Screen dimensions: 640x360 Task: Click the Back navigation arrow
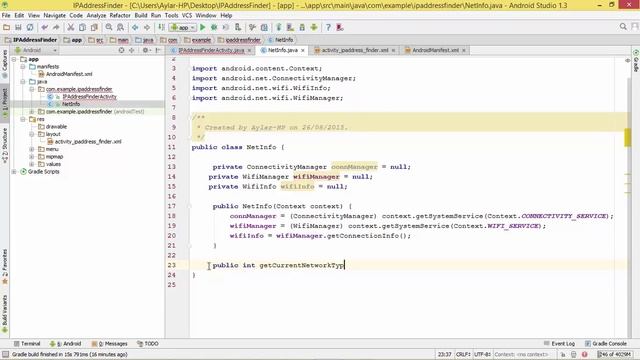(135, 27)
